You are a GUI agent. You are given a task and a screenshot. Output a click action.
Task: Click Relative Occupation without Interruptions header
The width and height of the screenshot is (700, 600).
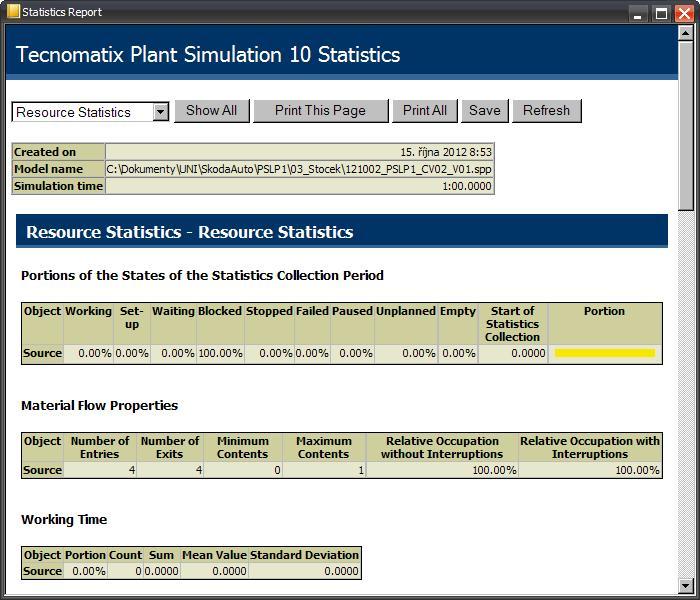(x=442, y=447)
